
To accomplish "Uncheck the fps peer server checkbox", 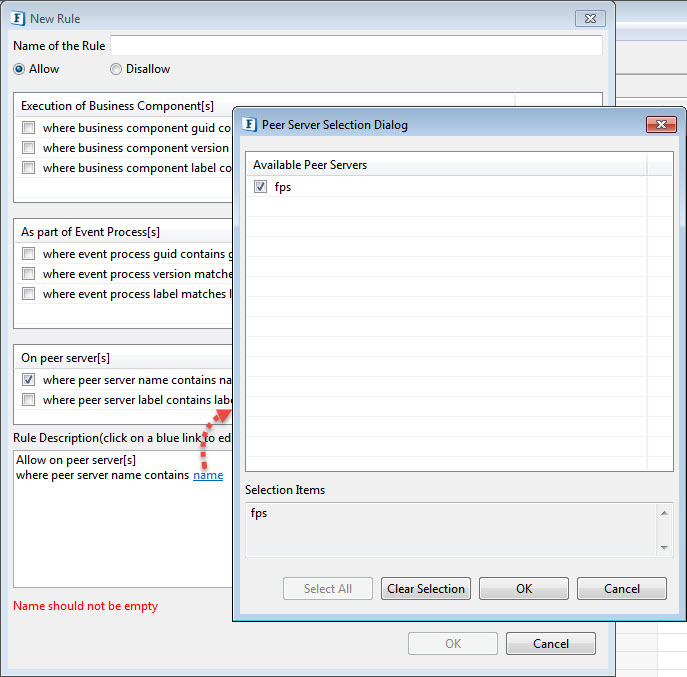I will [x=261, y=187].
